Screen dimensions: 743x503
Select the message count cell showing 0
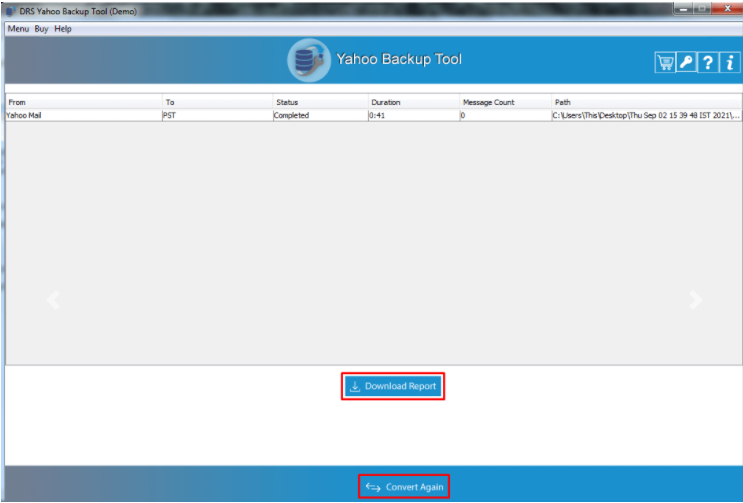click(506, 115)
